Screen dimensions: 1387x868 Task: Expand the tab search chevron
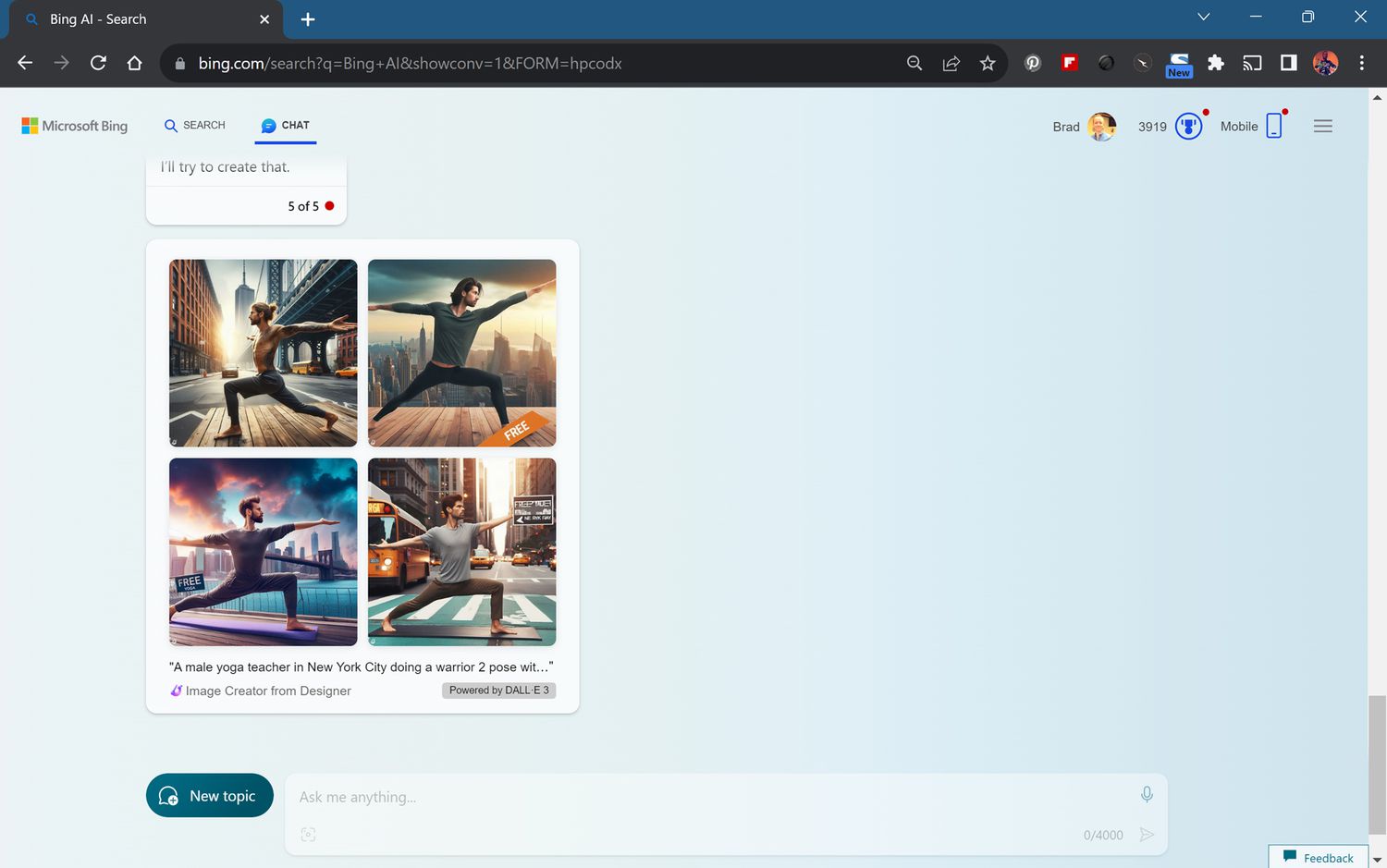click(x=1203, y=17)
